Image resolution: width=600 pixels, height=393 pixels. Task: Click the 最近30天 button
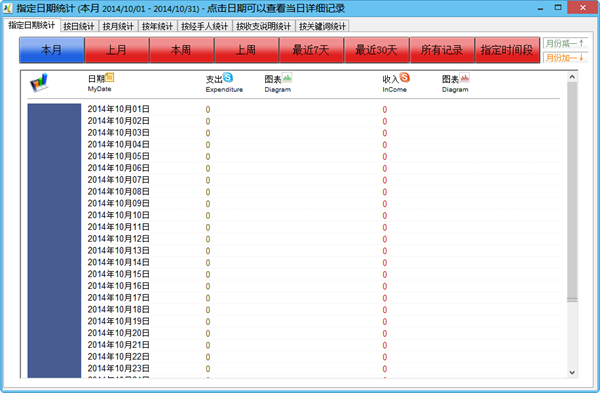pos(377,50)
